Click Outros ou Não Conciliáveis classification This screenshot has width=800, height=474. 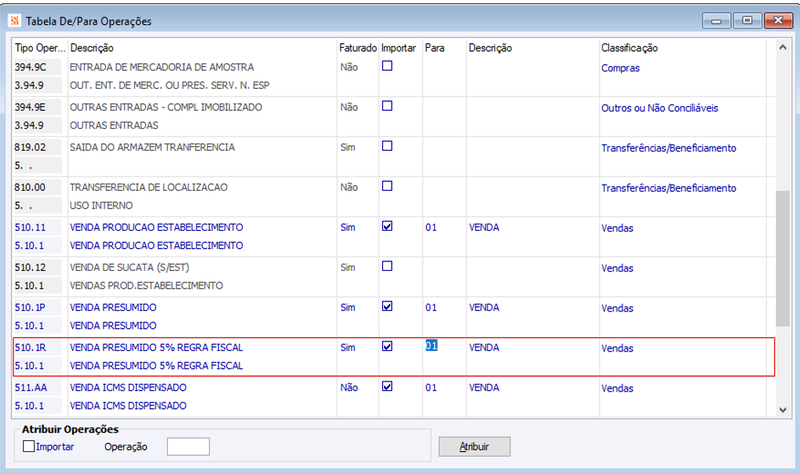[x=659, y=108]
